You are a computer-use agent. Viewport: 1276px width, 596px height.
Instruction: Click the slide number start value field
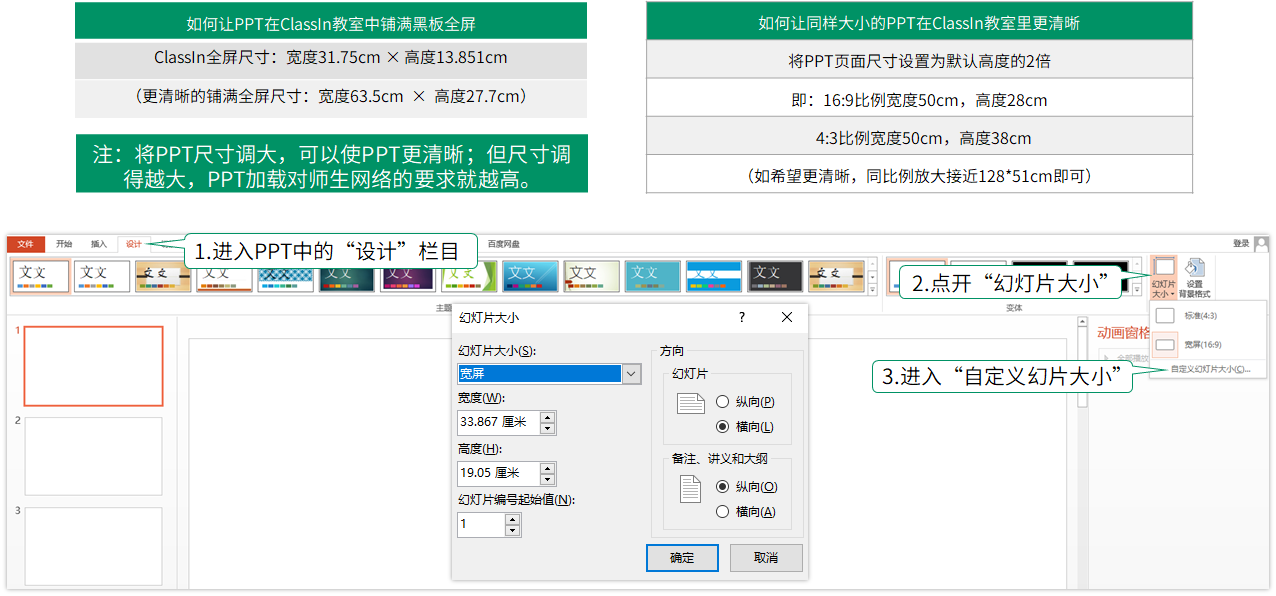click(481, 524)
